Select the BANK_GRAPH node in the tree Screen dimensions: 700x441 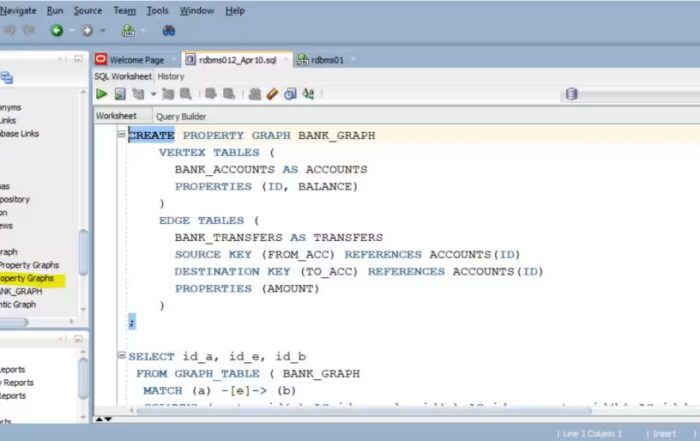[21, 291]
